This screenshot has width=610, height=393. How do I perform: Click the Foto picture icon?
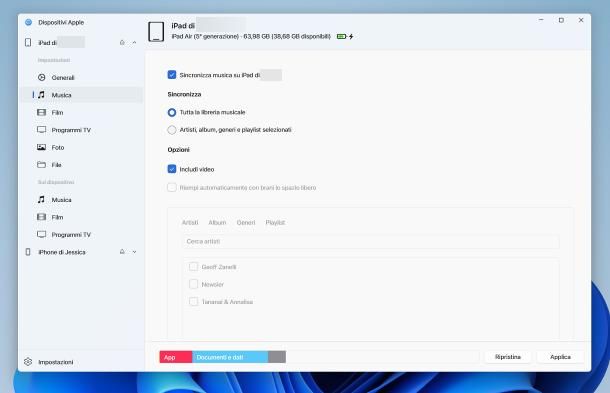coord(41,147)
